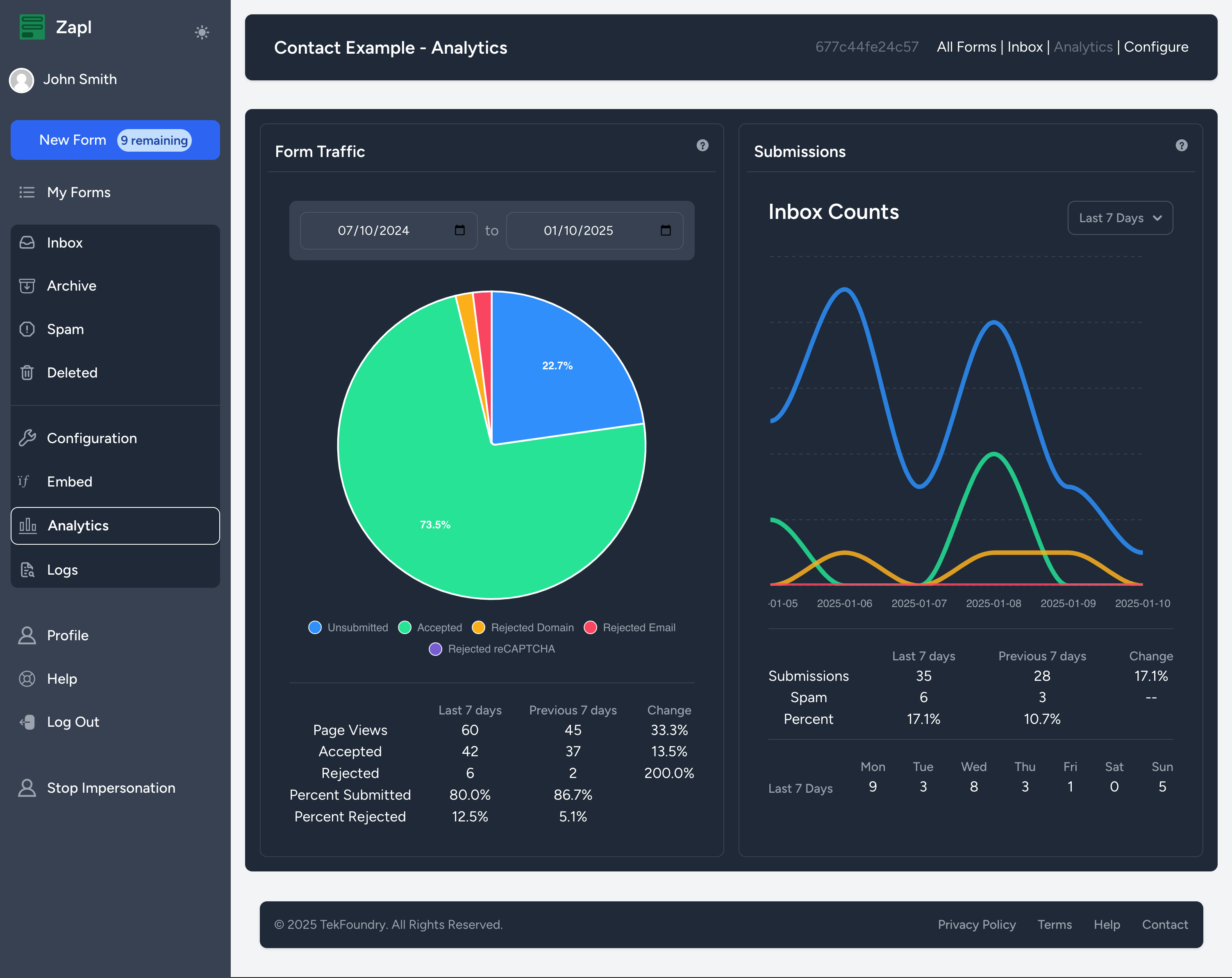Viewport: 1232px width, 978px height.
Task: Open the Submissions help question icon
Action: [1181, 145]
